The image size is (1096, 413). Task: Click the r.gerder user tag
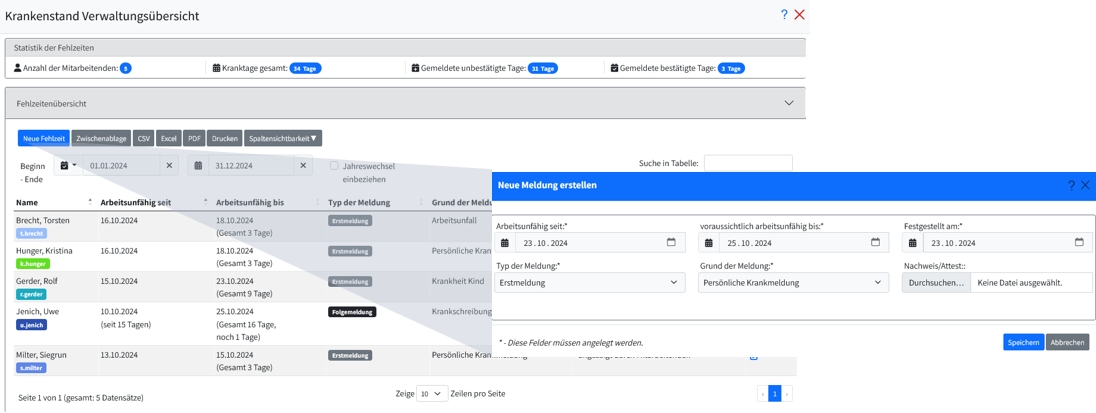(x=33, y=294)
